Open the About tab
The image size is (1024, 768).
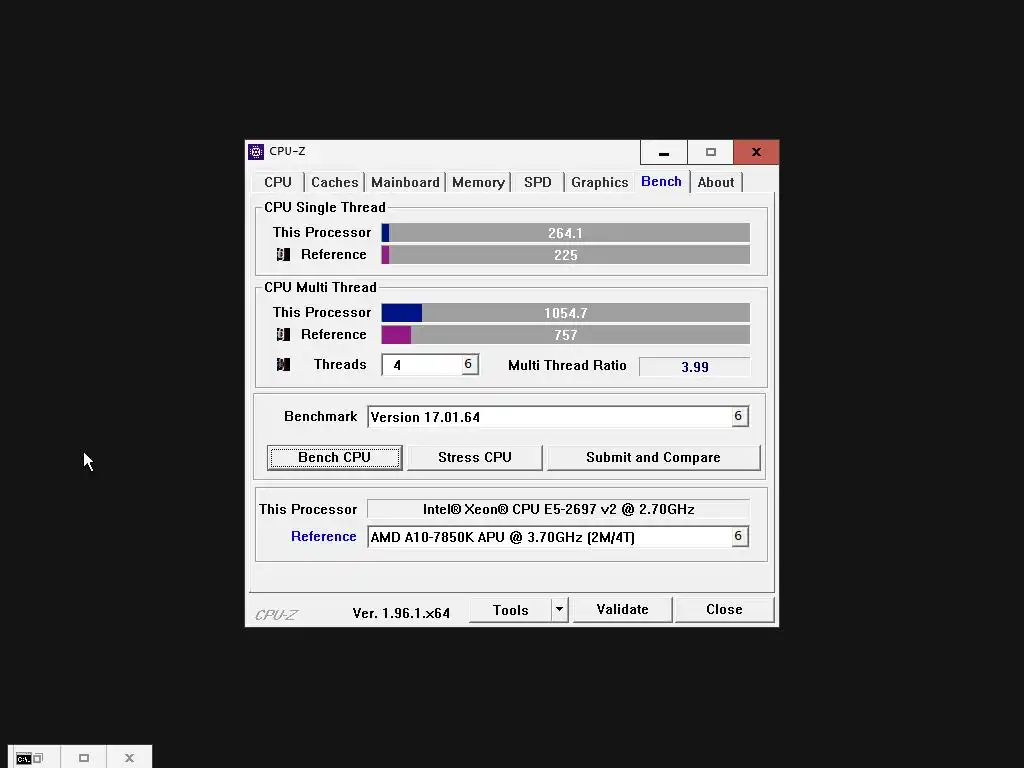coord(716,182)
